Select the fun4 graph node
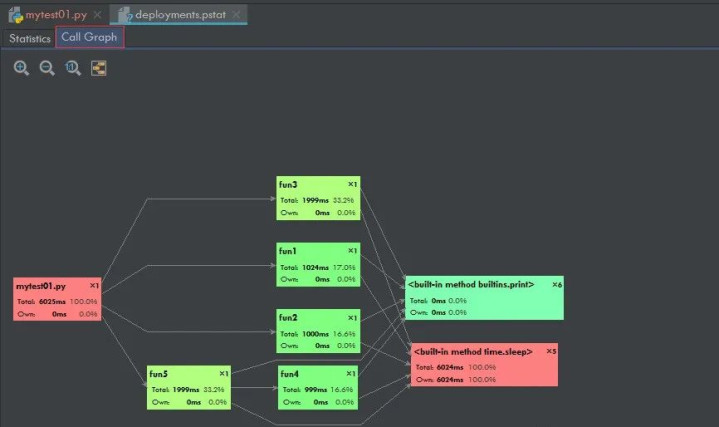Viewport: 719px width, 427px height. 318,387
